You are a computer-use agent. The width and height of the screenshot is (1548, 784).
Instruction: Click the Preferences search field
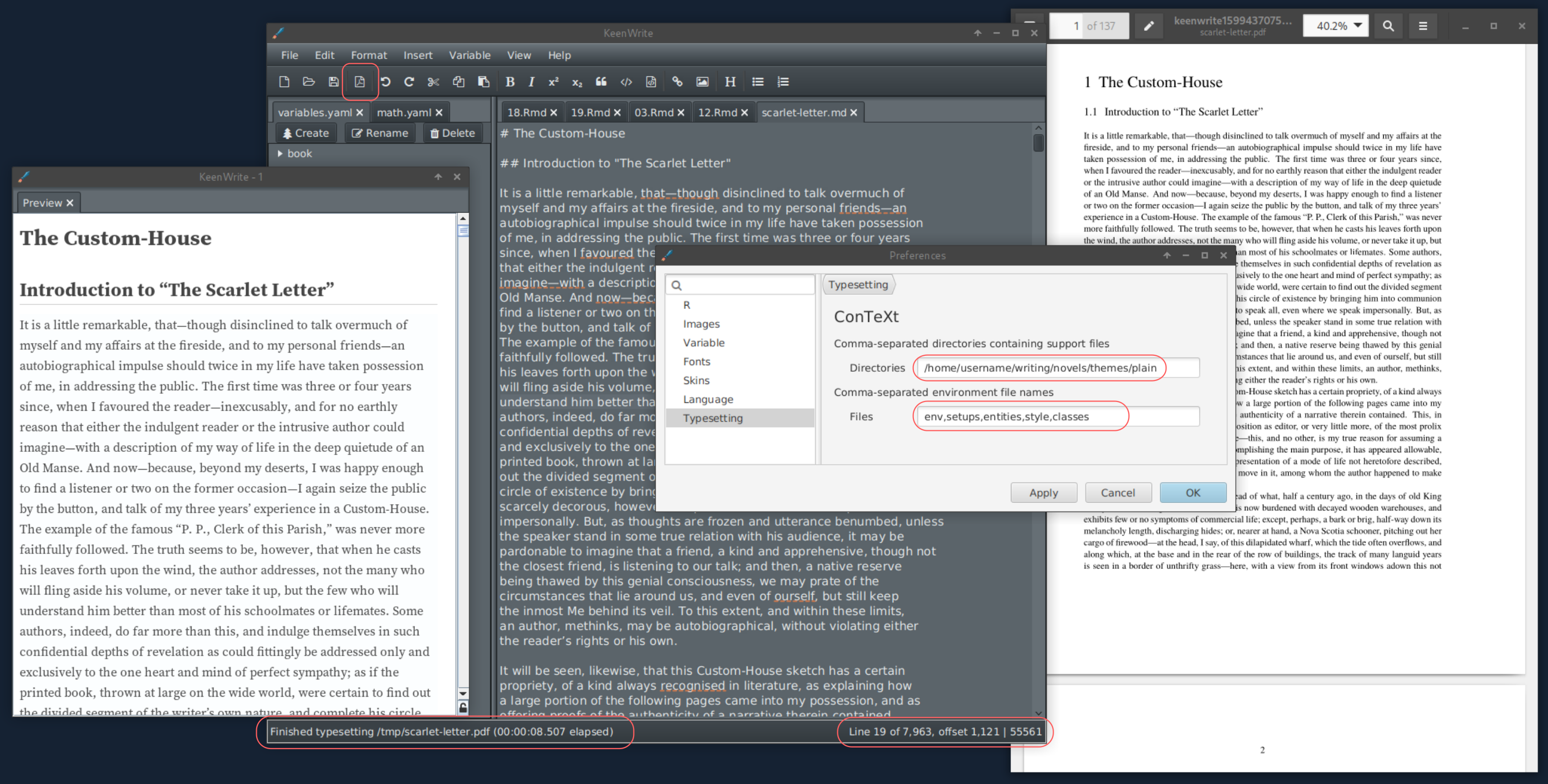pos(740,285)
